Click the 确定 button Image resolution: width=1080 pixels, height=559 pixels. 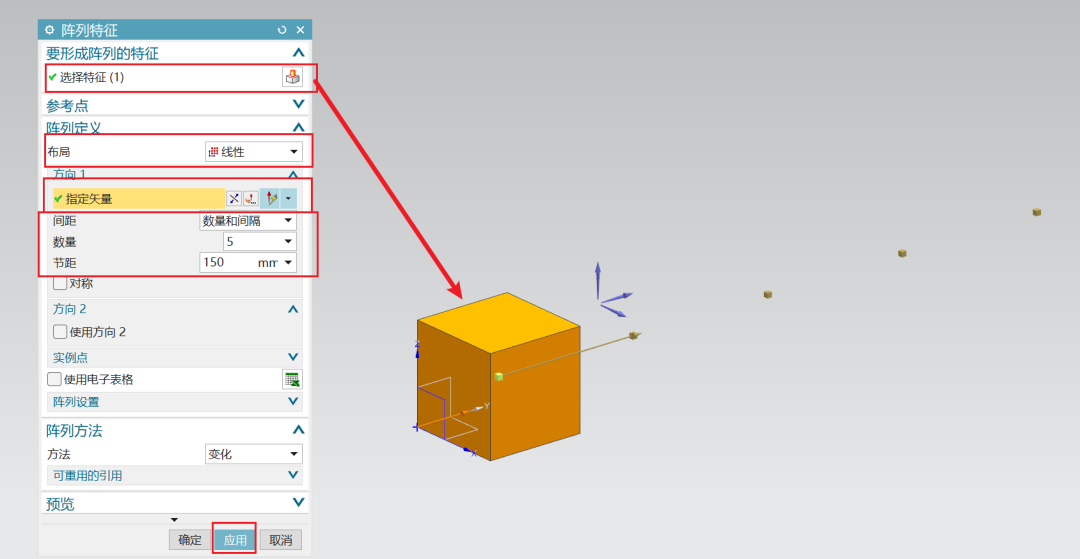(190, 540)
